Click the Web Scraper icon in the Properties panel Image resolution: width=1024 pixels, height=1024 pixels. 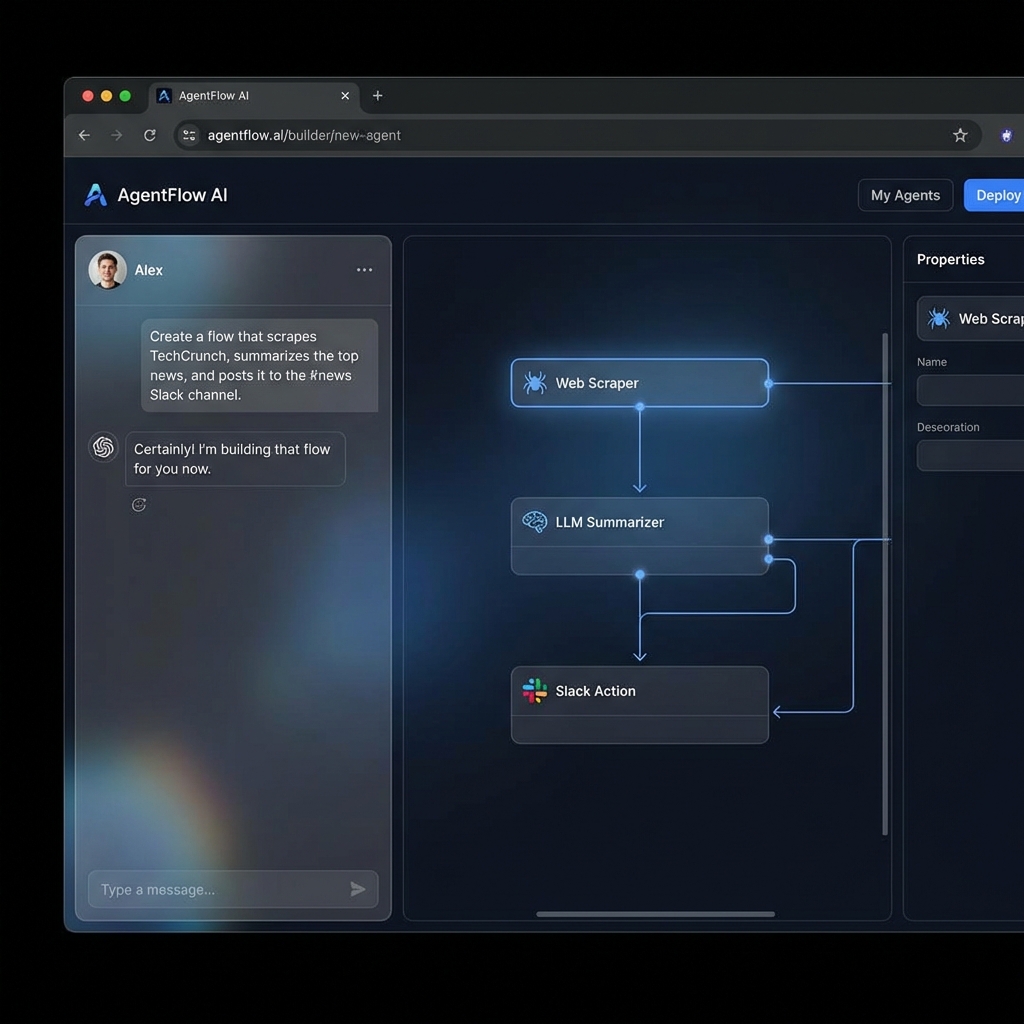tap(938, 318)
